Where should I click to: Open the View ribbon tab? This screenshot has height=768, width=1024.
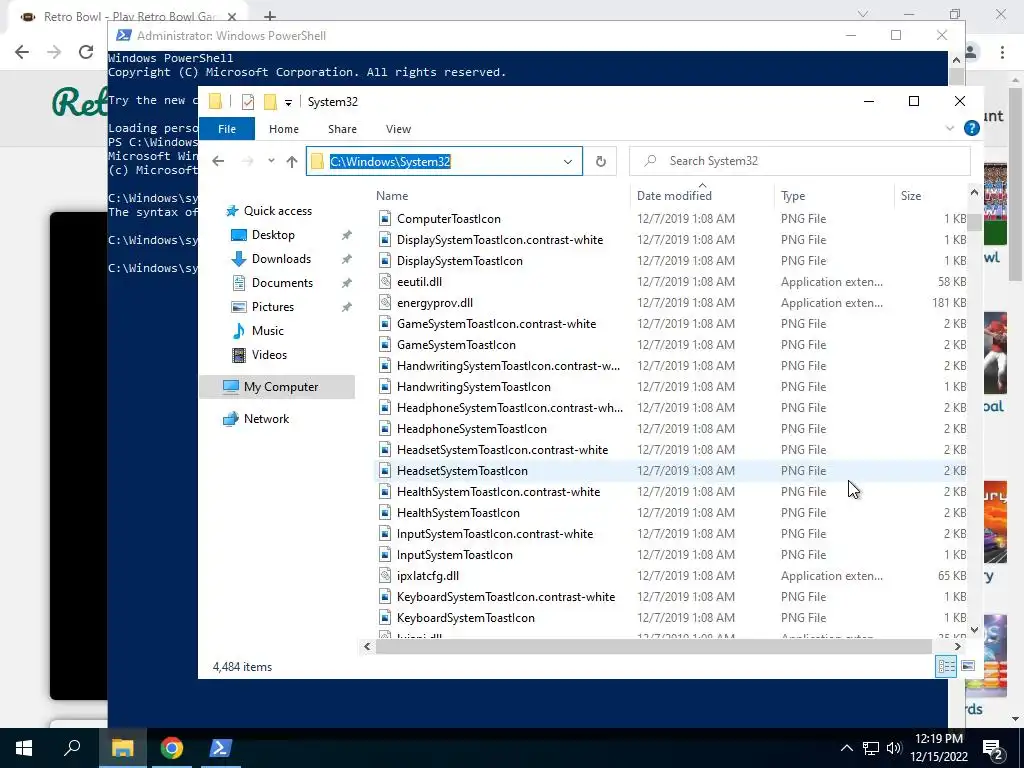coord(398,129)
